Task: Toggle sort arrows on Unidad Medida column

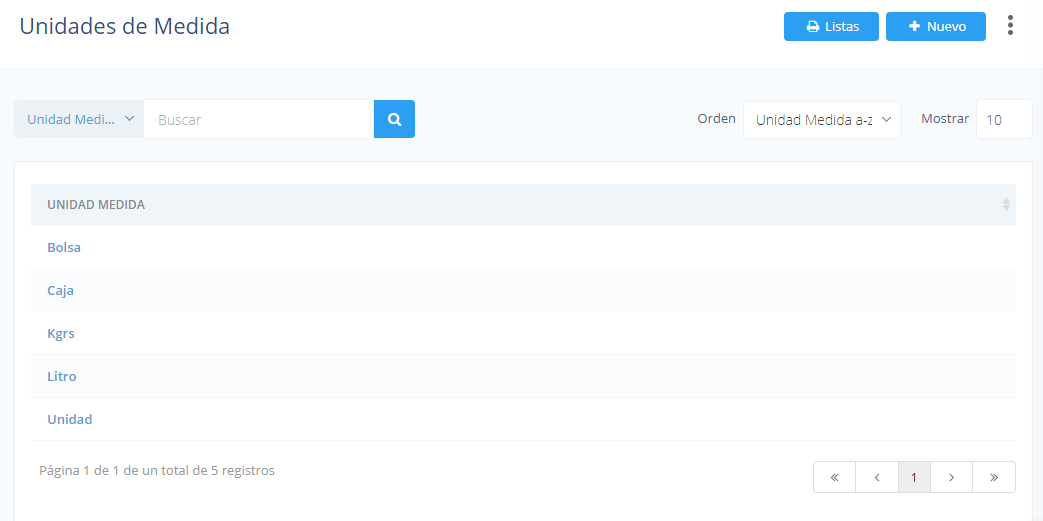Action: (1006, 205)
